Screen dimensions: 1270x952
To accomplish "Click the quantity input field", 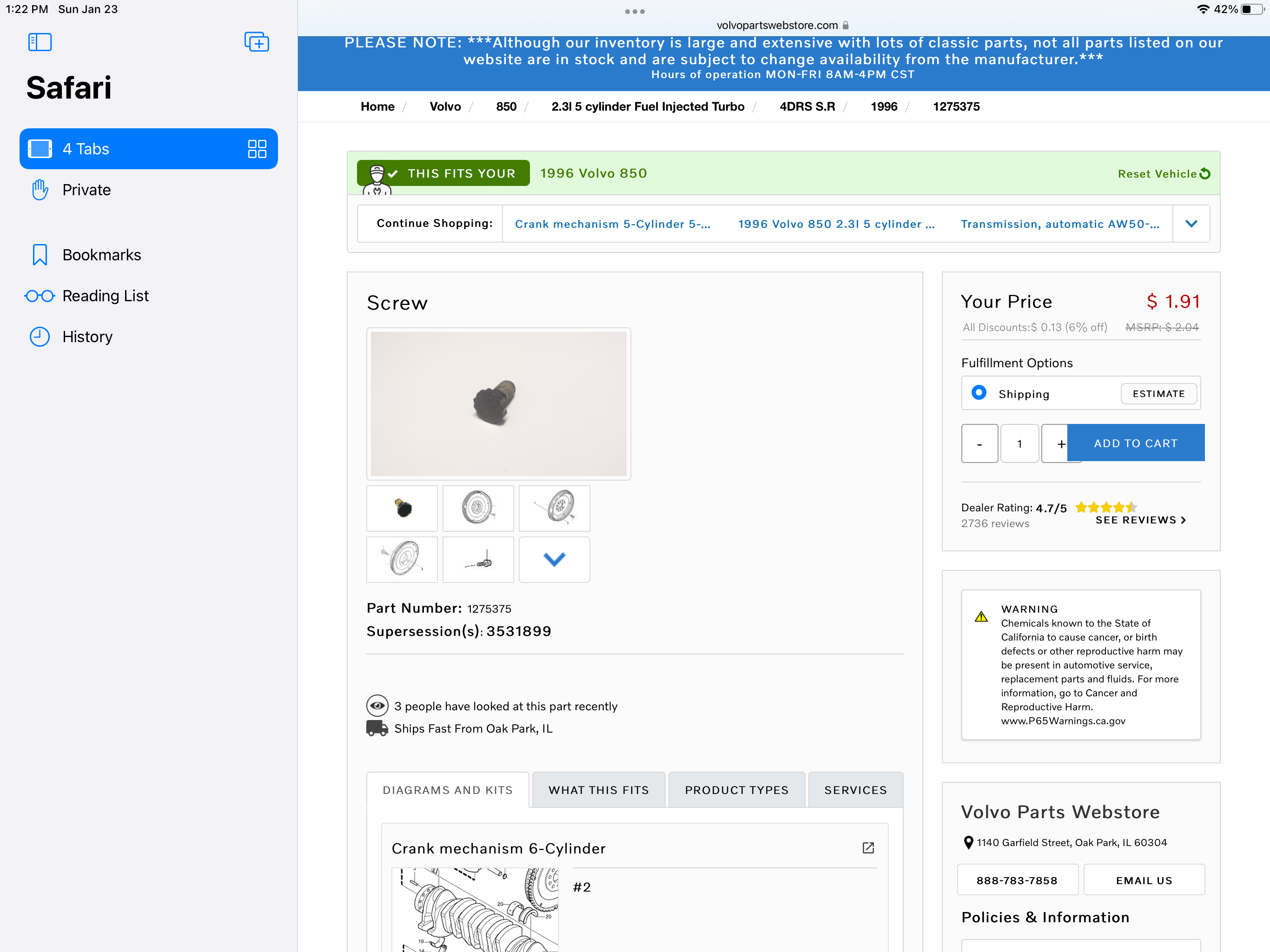I will [x=1019, y=443].
